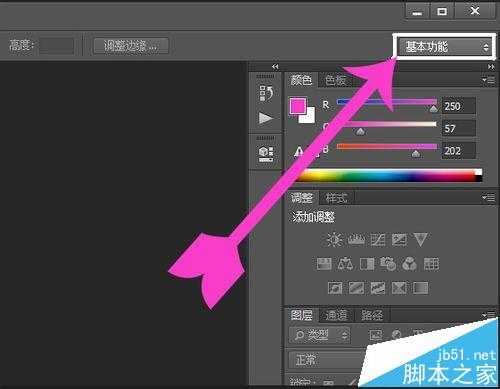The height and width of the screenshot is (389, 500).
Task: Select the 图层 tab
Action: [x=301, y=315]
